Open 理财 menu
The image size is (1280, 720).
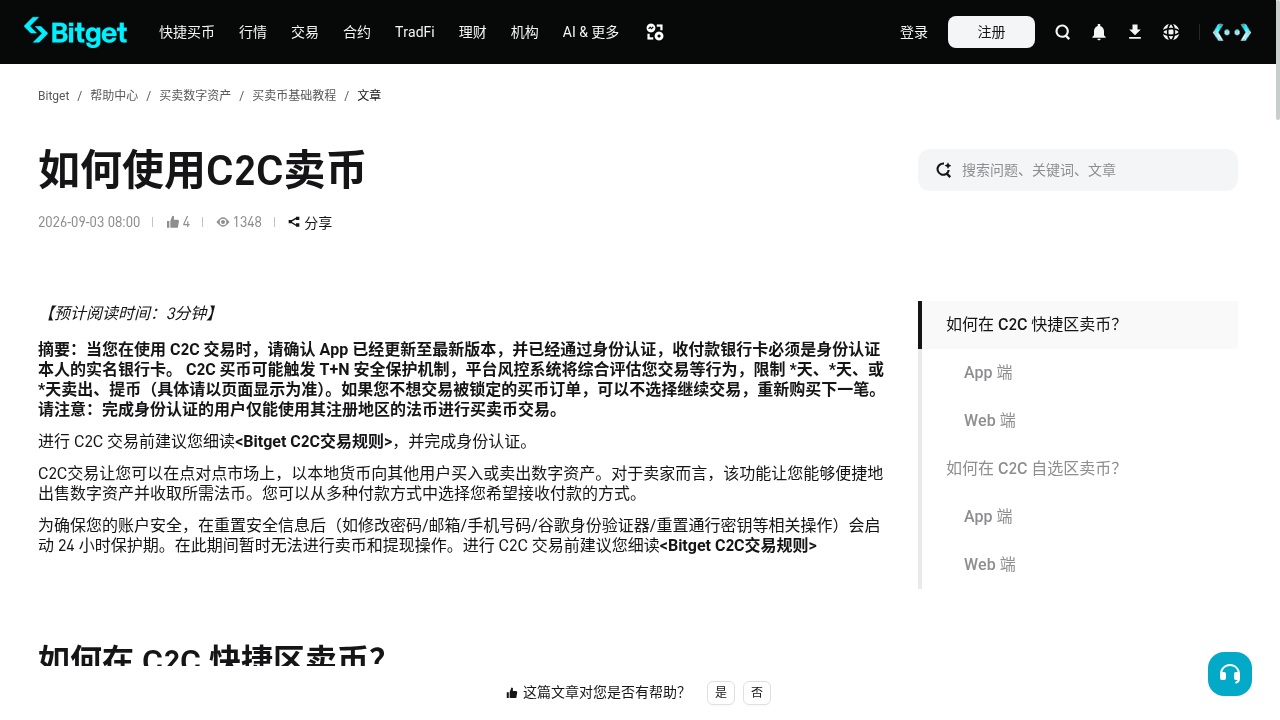click(x=473, y=32)
